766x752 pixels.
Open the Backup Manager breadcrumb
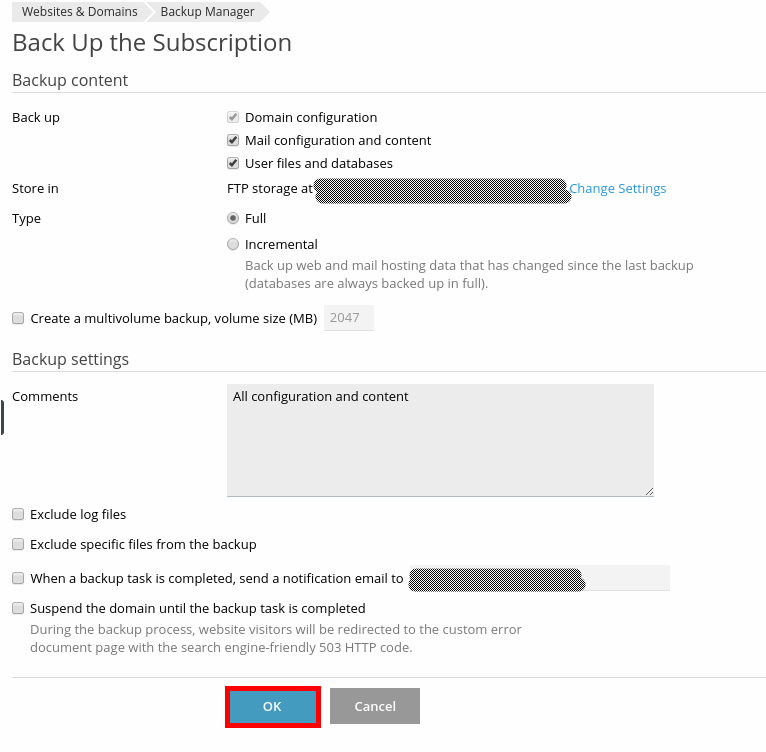[x=207, y=12]
